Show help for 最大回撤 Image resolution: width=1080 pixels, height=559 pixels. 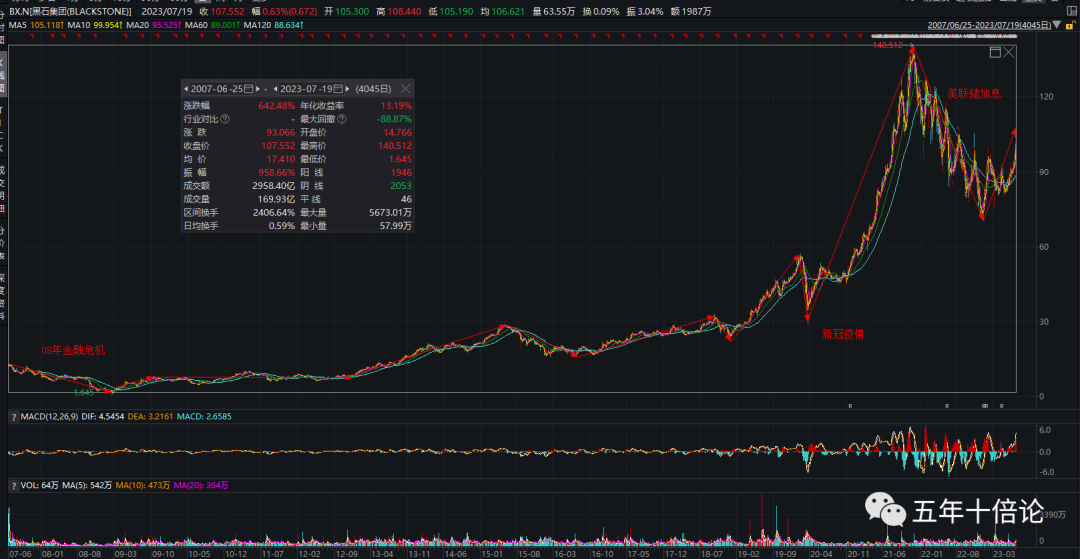click(342, 119)
